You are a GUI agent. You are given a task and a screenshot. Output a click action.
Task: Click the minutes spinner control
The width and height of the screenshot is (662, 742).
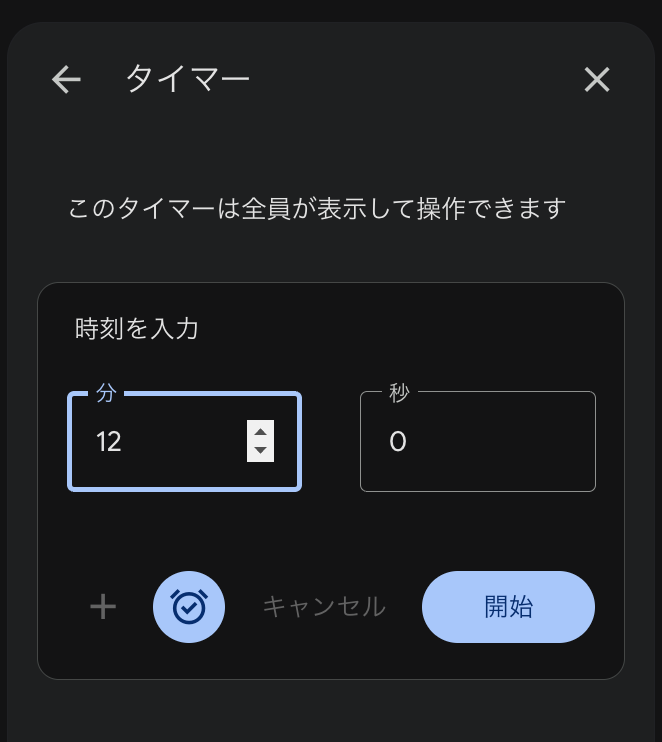(x=260, y=441)
